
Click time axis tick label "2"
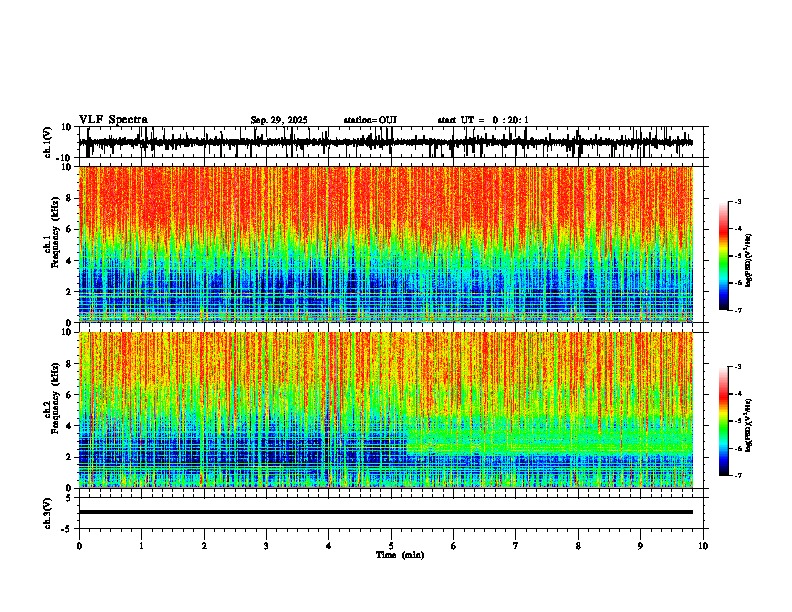(x=204, y=546)
